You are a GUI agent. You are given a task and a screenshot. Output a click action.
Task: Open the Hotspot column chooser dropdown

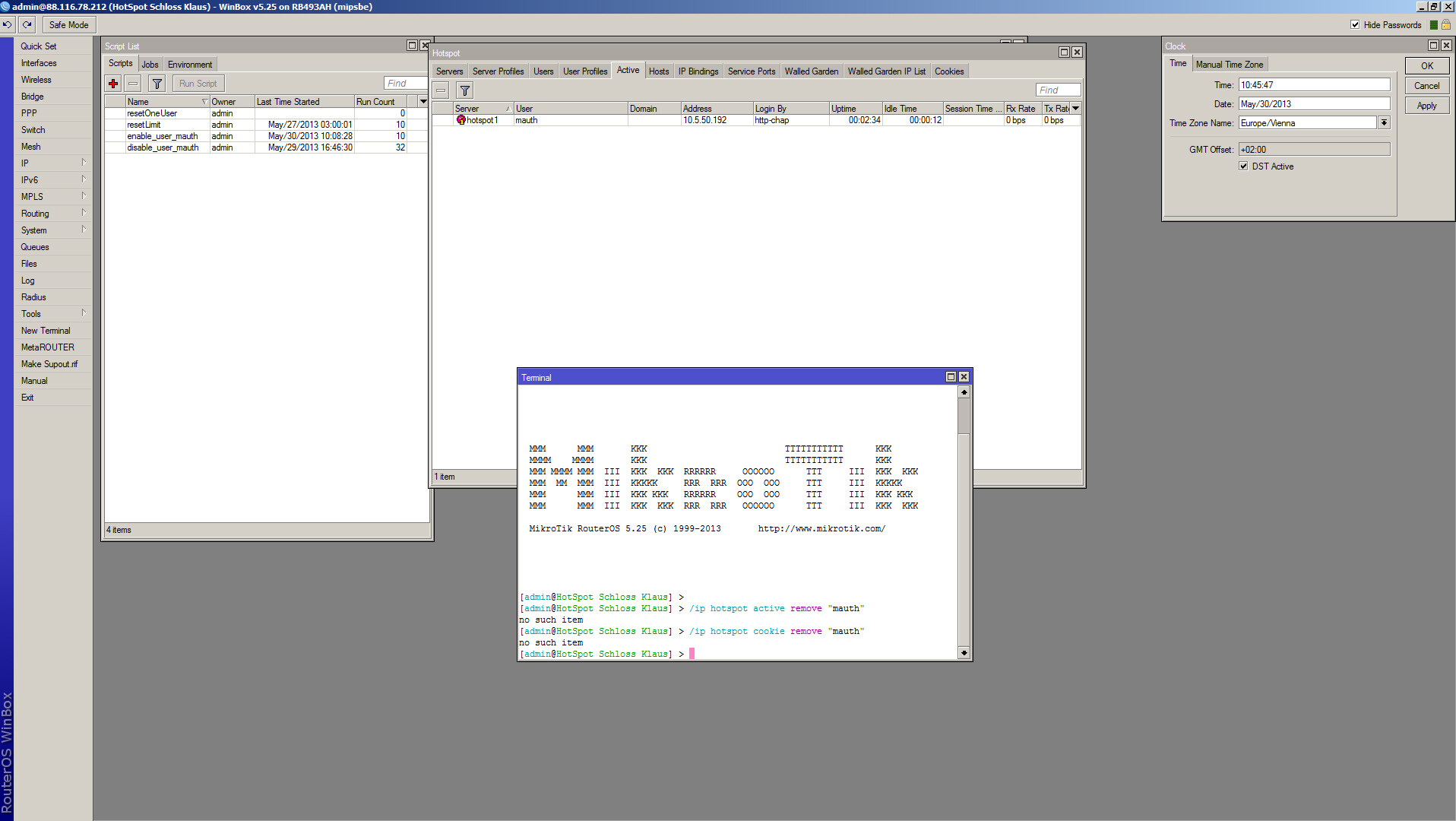click(x=1076, y=109)
